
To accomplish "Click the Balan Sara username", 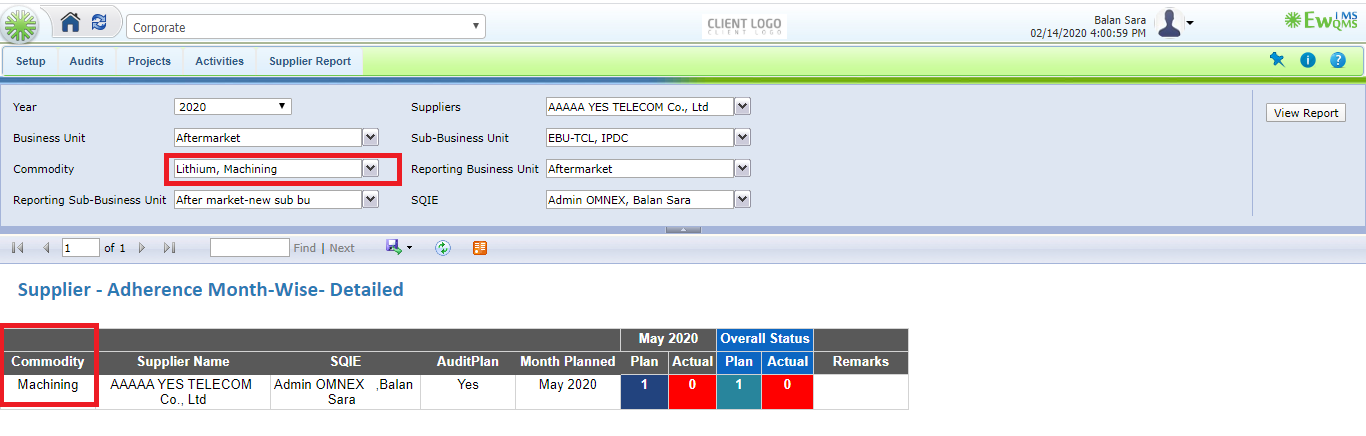I will tap(1120, 20).
